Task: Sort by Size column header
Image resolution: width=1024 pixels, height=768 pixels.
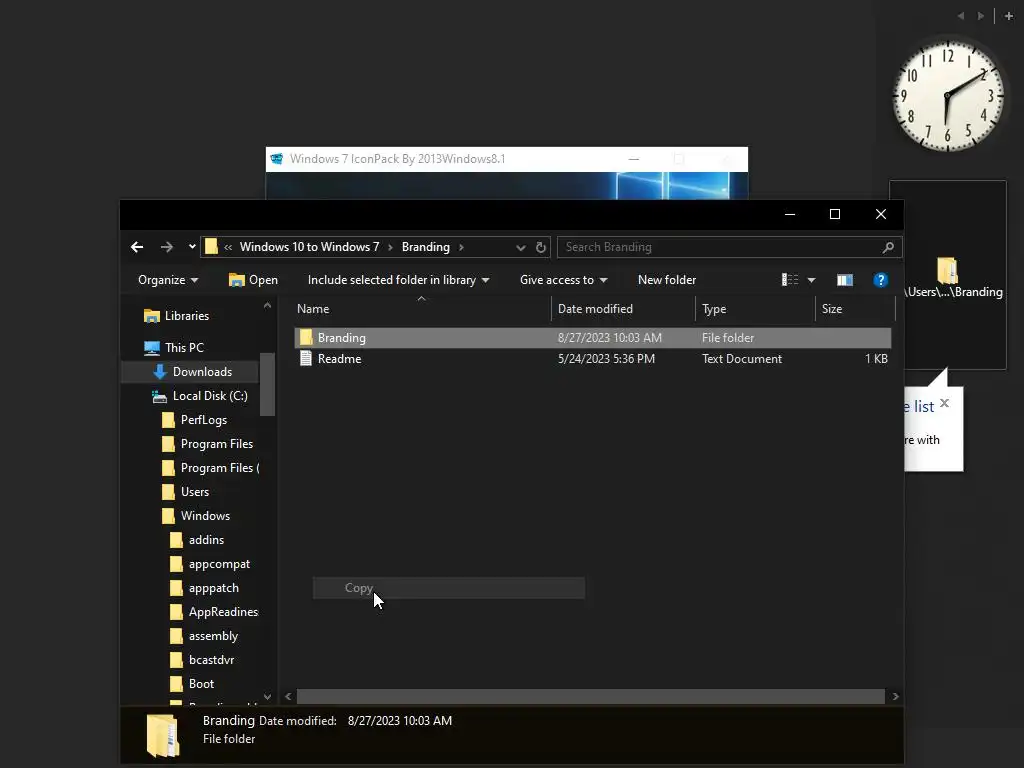Action: click(x=855, y=308)
